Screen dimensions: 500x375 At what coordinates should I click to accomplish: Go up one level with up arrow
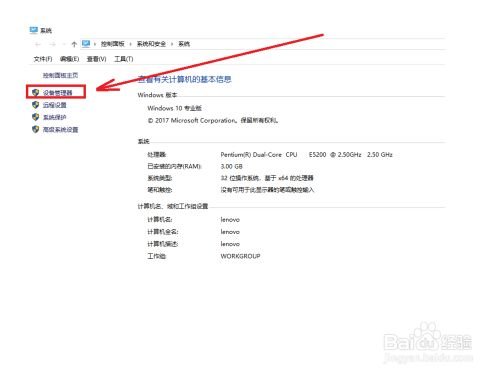click(74, 44)
